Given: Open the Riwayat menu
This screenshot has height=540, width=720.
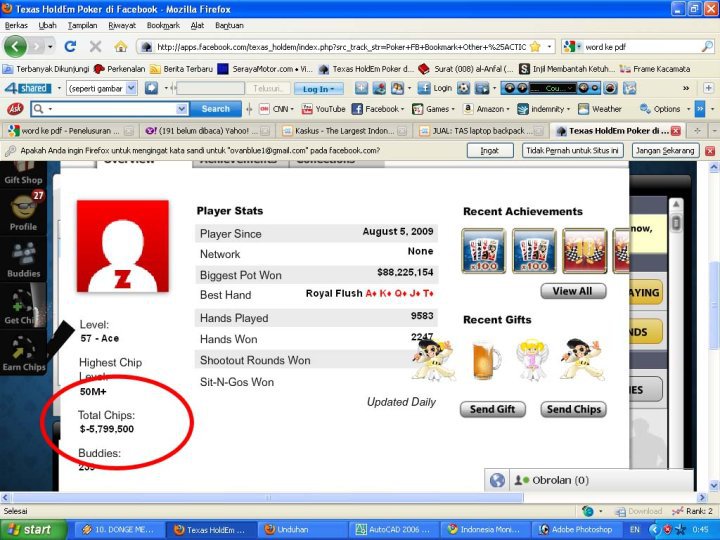Looking at the screenshot, I should click(x=122, y=25).
